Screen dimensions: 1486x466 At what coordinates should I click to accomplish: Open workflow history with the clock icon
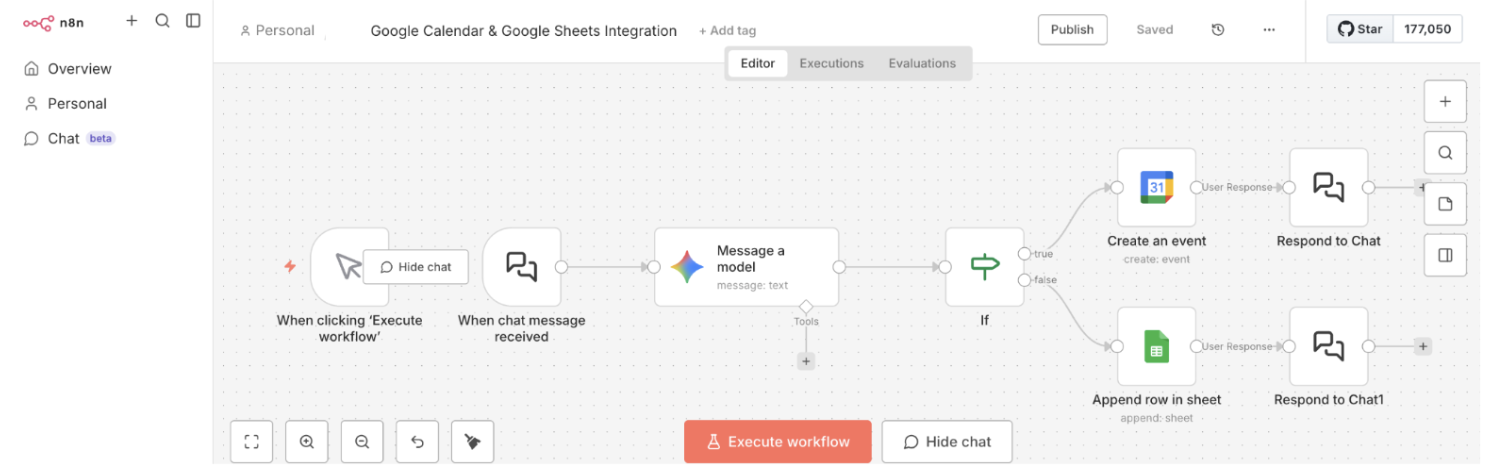coord(1218,30)
